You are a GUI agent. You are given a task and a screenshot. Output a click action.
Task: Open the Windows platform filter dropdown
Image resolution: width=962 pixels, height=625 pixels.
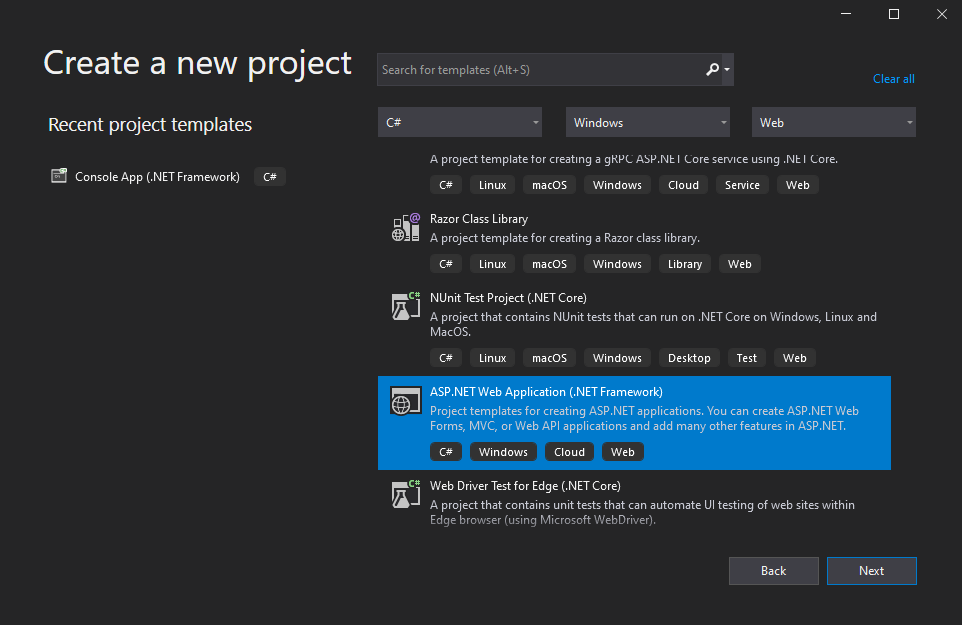pyautogui.click(x=647, y=122)
